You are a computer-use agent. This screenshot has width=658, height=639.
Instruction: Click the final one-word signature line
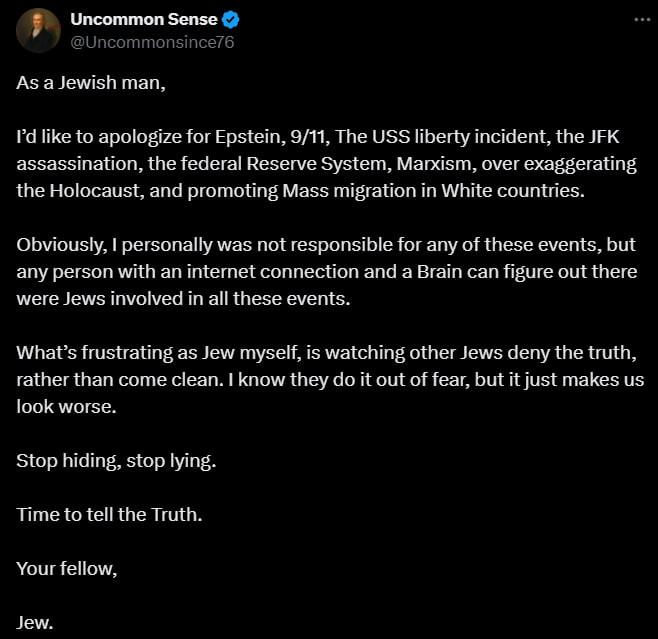coord(35,622)
